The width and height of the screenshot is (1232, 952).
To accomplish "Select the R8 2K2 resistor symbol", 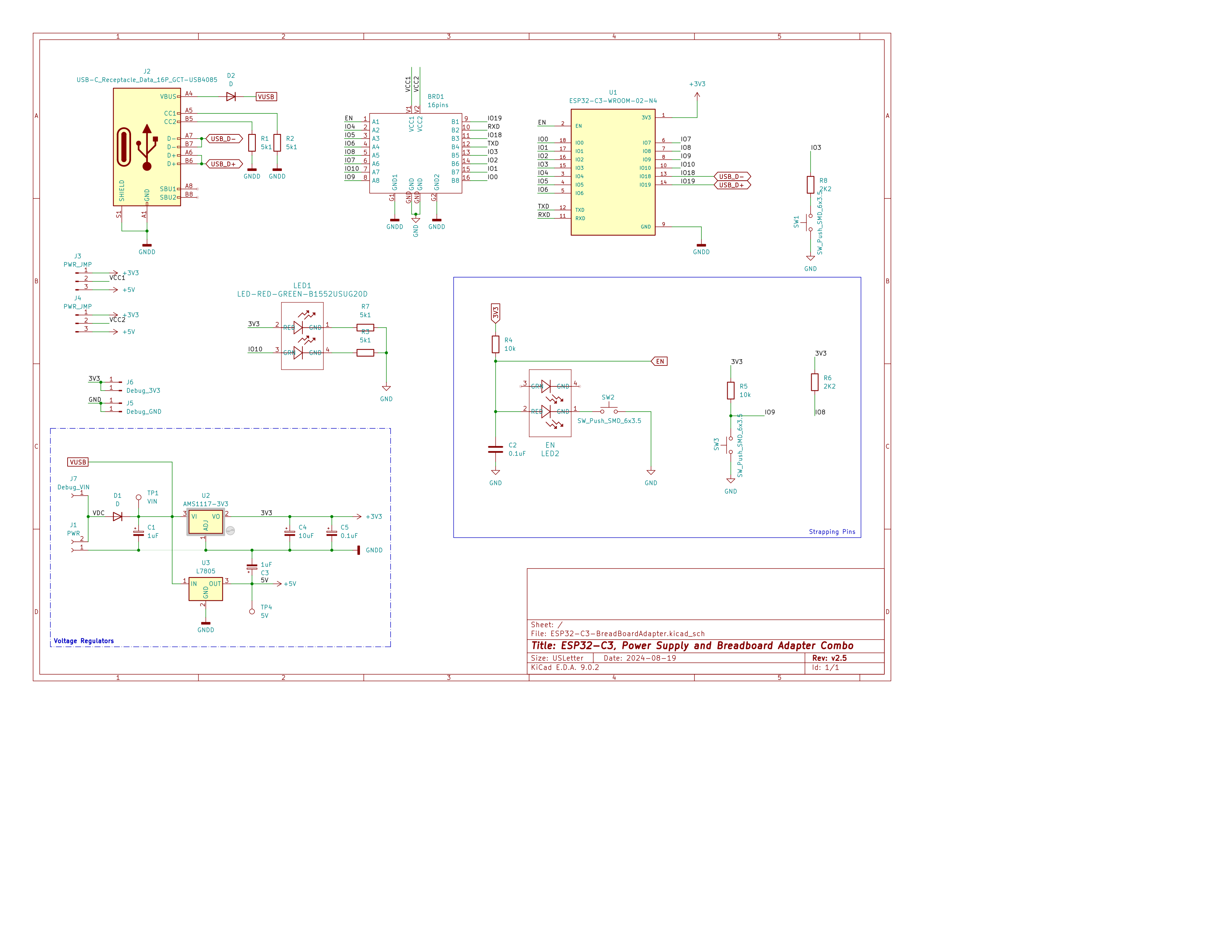I will [811, 185].
